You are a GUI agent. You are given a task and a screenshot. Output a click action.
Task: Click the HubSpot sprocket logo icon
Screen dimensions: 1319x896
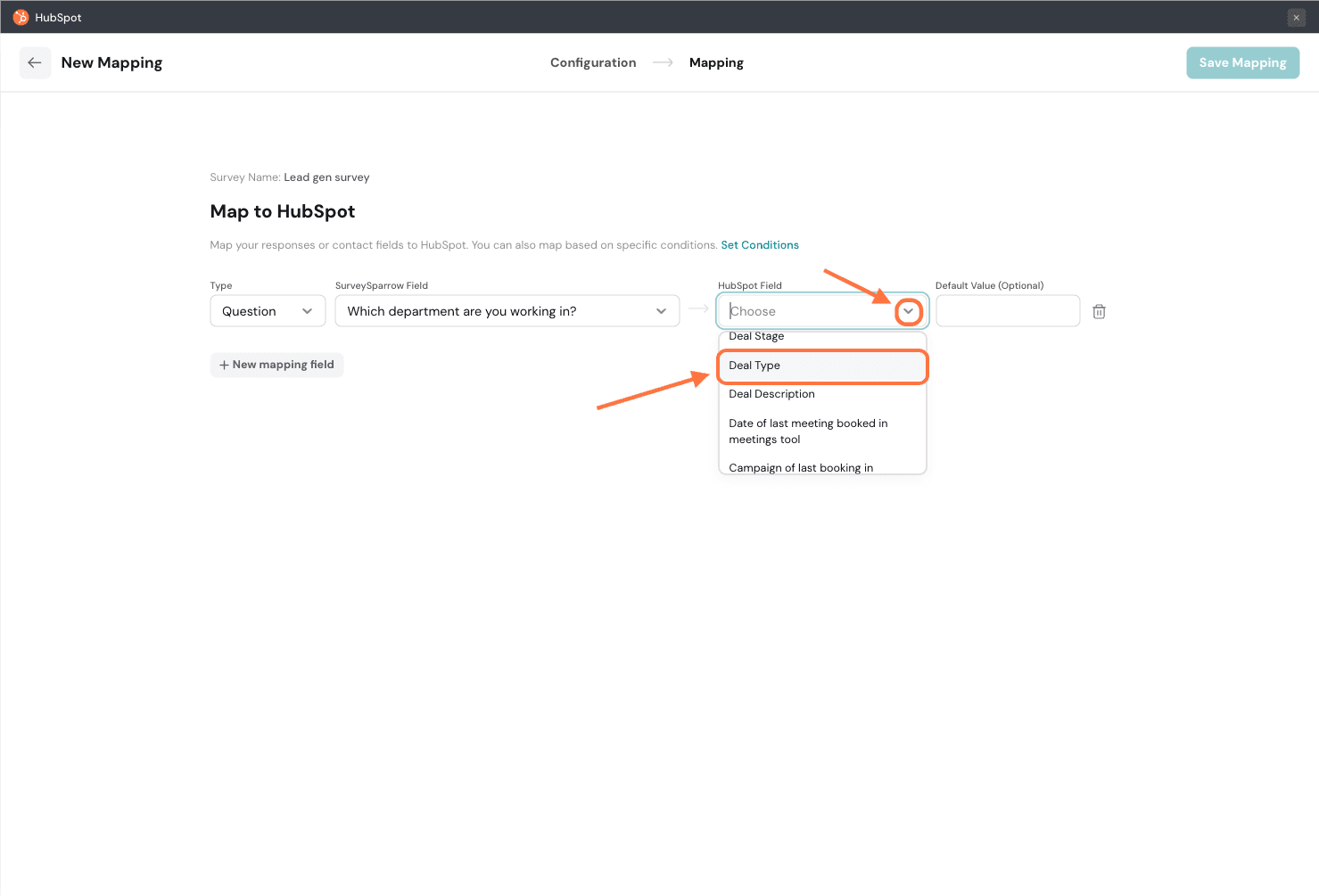point(21,17)
